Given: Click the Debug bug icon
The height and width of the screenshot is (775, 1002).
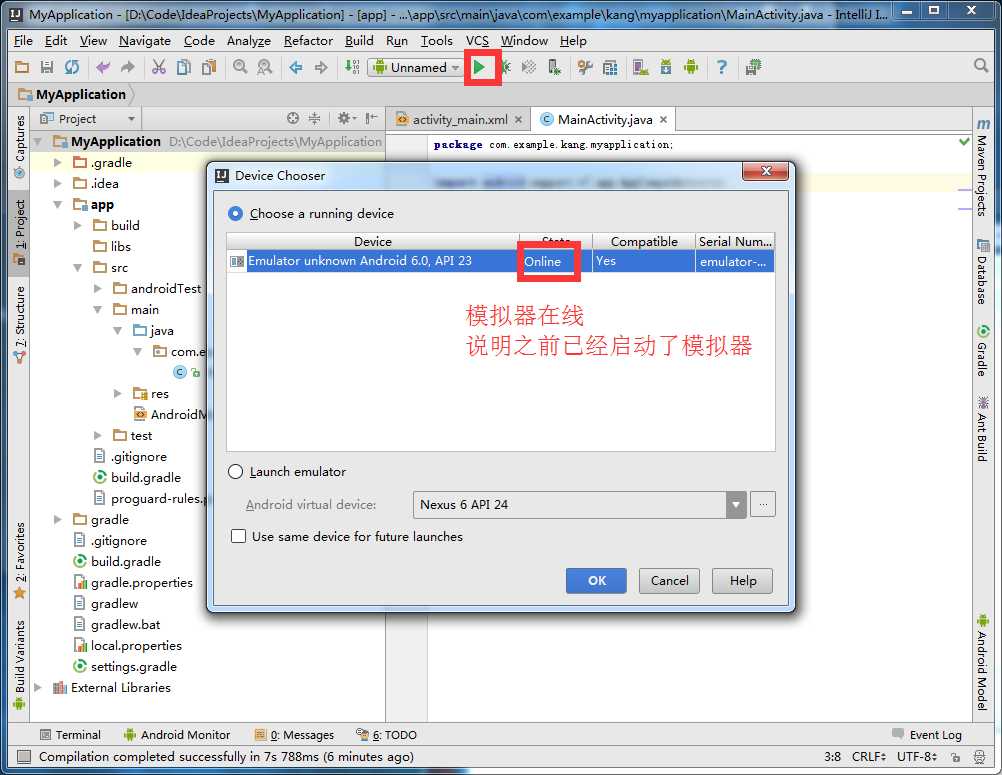Looking at the screenshot, I should pos(505,67).
